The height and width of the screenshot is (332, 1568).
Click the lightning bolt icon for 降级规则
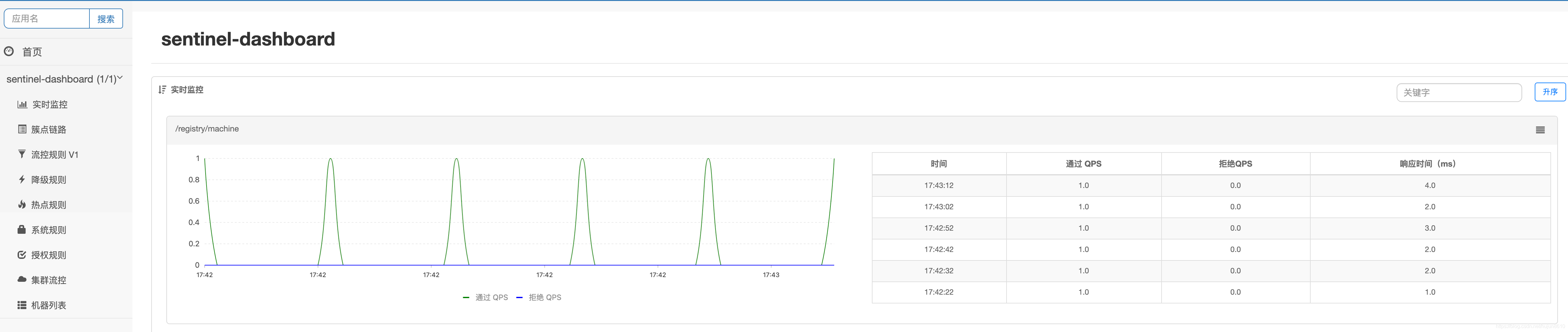click(x=22, y=179)
